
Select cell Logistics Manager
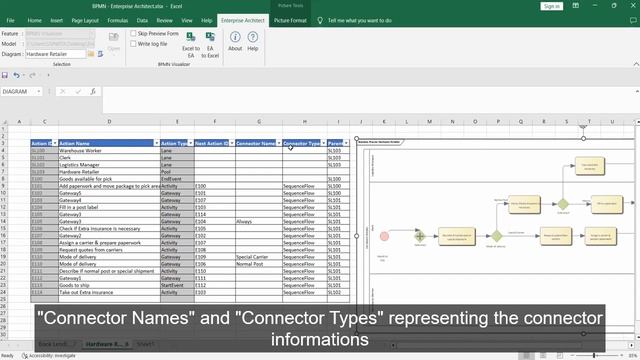109,165
